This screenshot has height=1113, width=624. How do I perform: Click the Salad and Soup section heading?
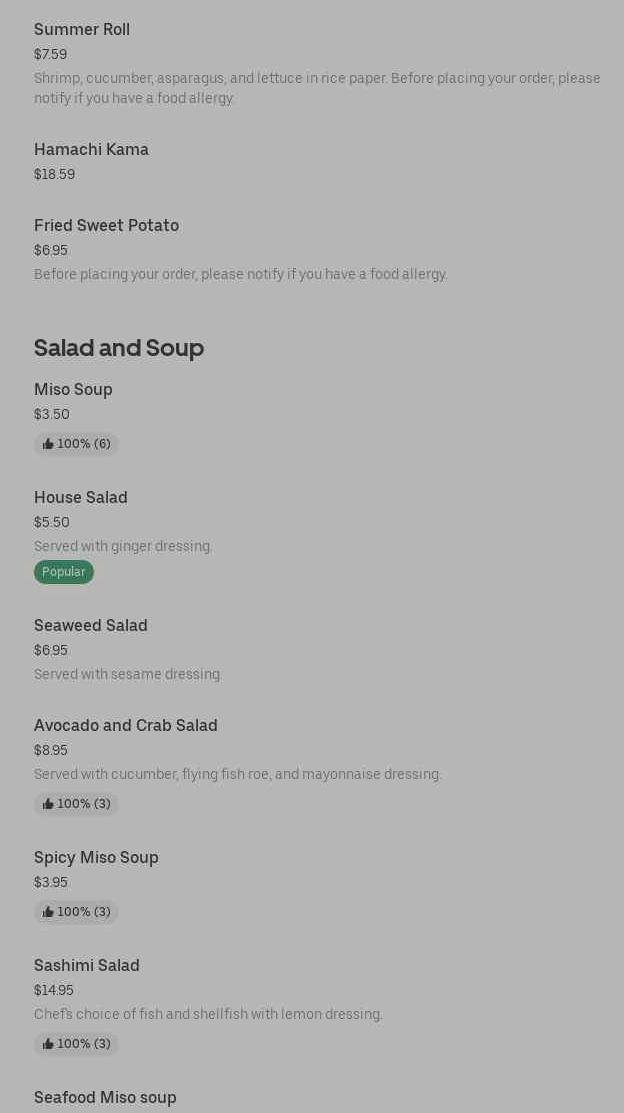(x=119, y=348)
